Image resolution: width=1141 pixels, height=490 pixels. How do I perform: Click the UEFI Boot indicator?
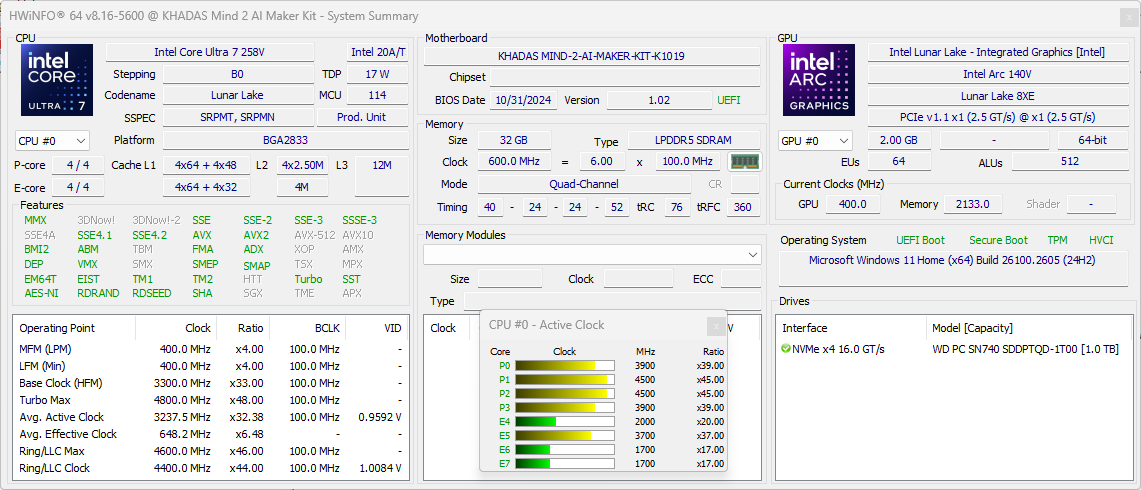921,240
